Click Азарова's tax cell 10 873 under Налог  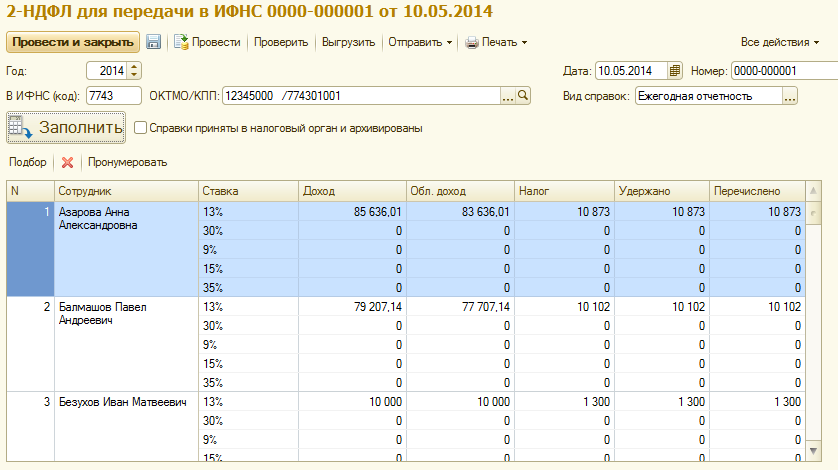click(x=564, y=212)
